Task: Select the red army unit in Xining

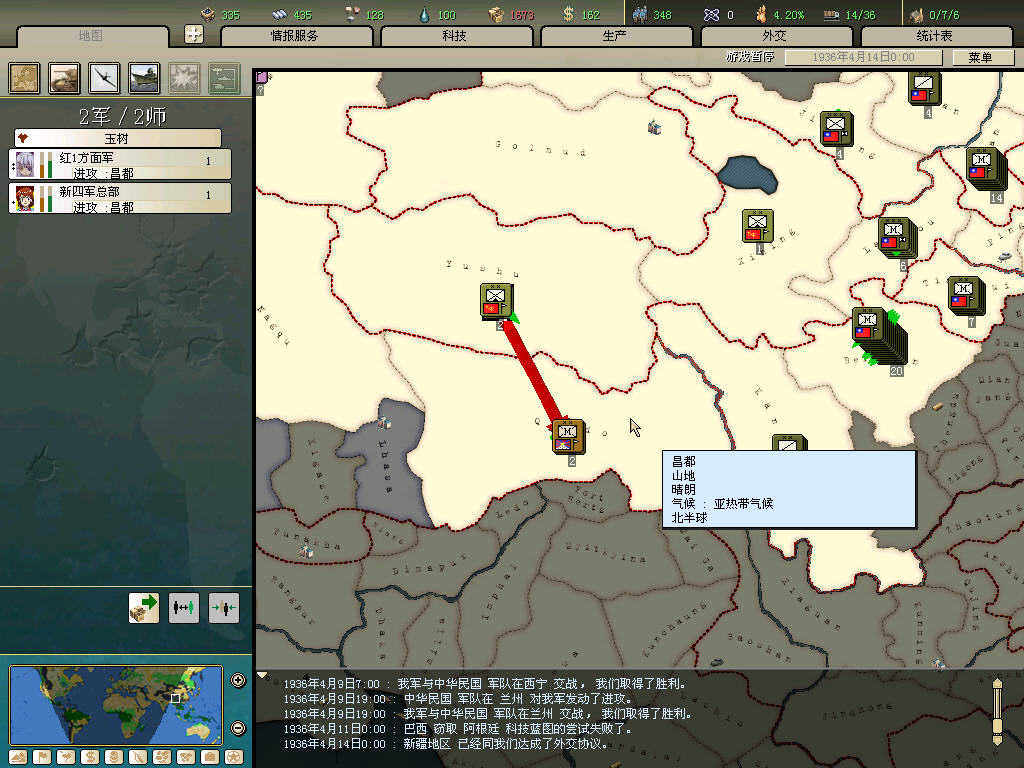Action: point(758,226)
